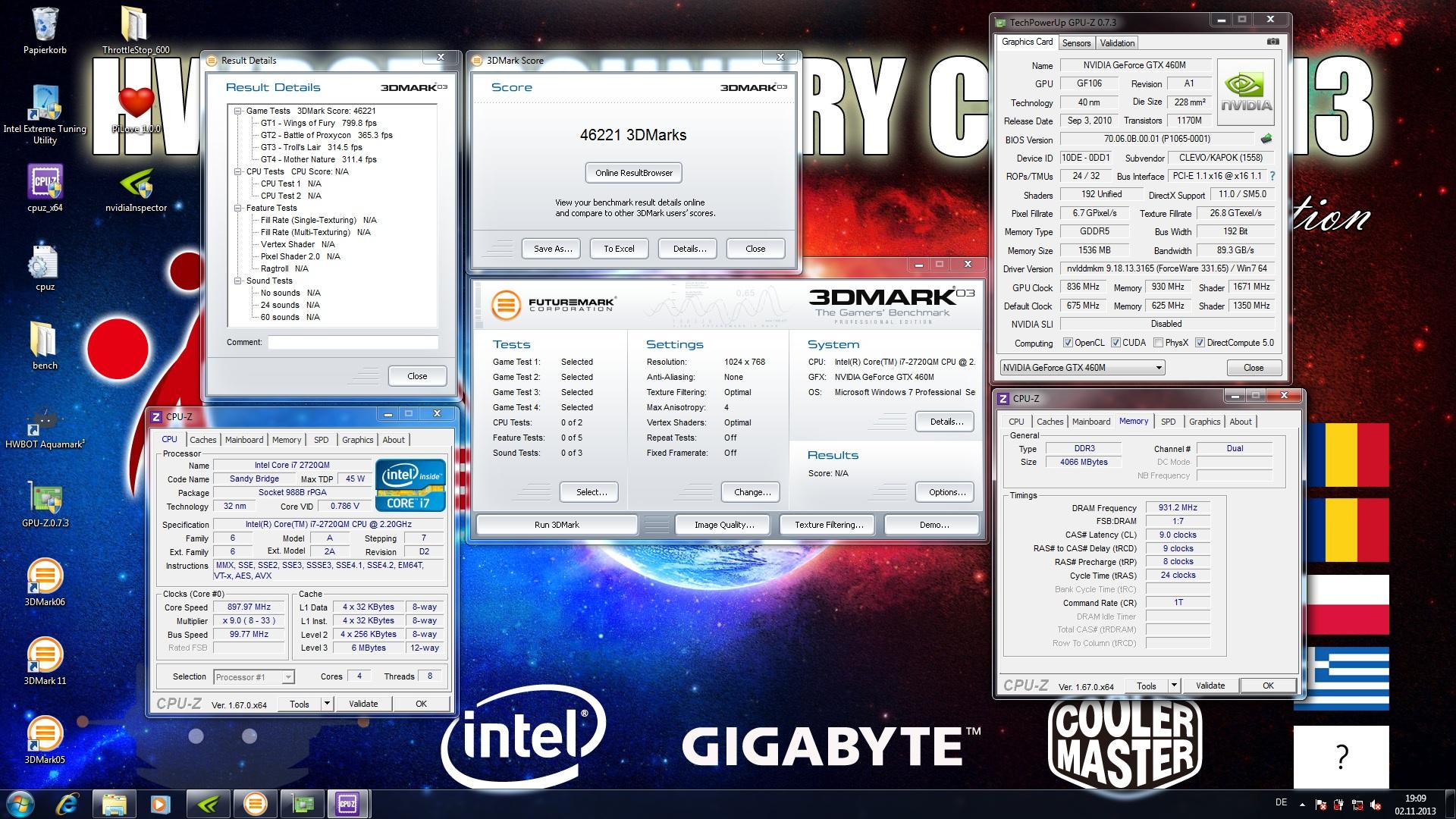1456x819 pixels.
Task: Launch Intel Extreme Tuning Utility desktop icon
Action: pyautogui.click(x=45, y=114)
